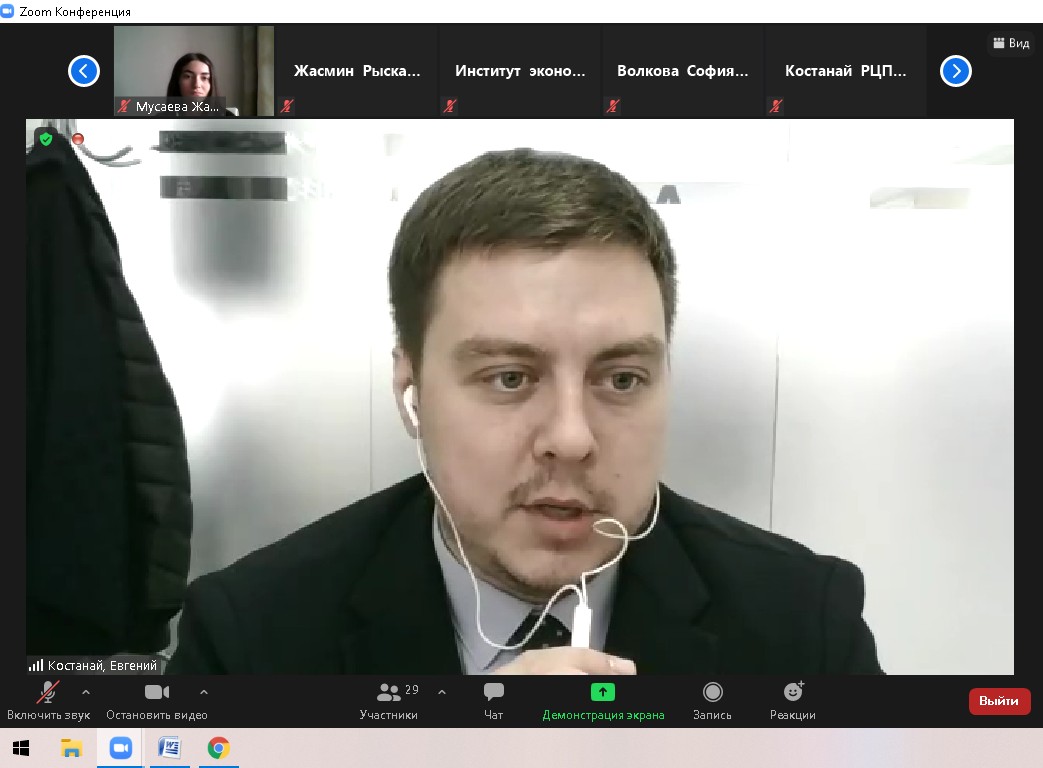Show next participants with right arrow
Screen dimensions: 1043x768
point(956,71)
